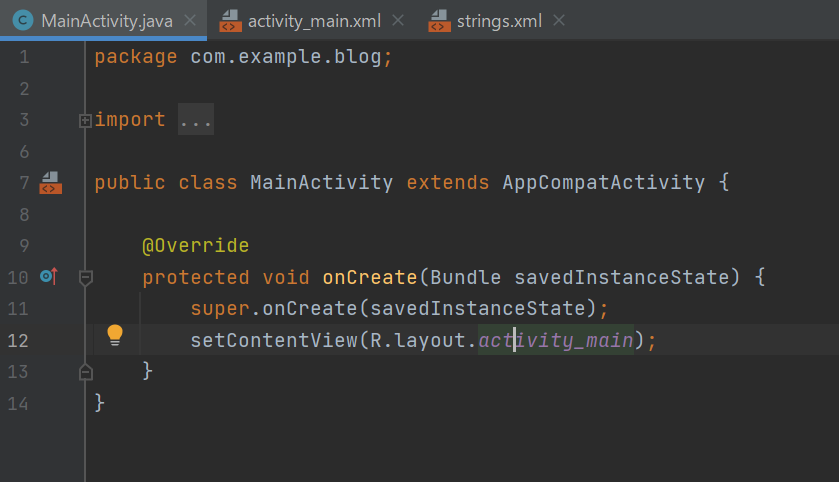Click the MainActivity class name in declaration
This screenshot has width=839, height=482.
[322, 182]
